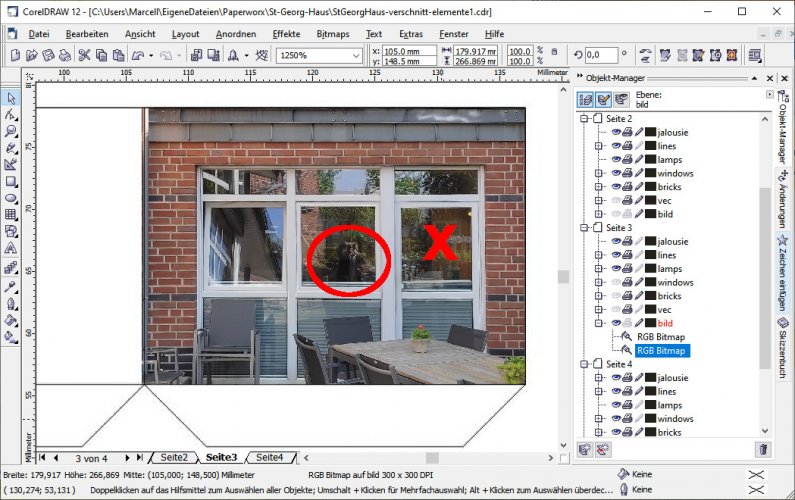Open the Bitmaps menu
This screenshot has width=795, height=500.
coord(333,34)
